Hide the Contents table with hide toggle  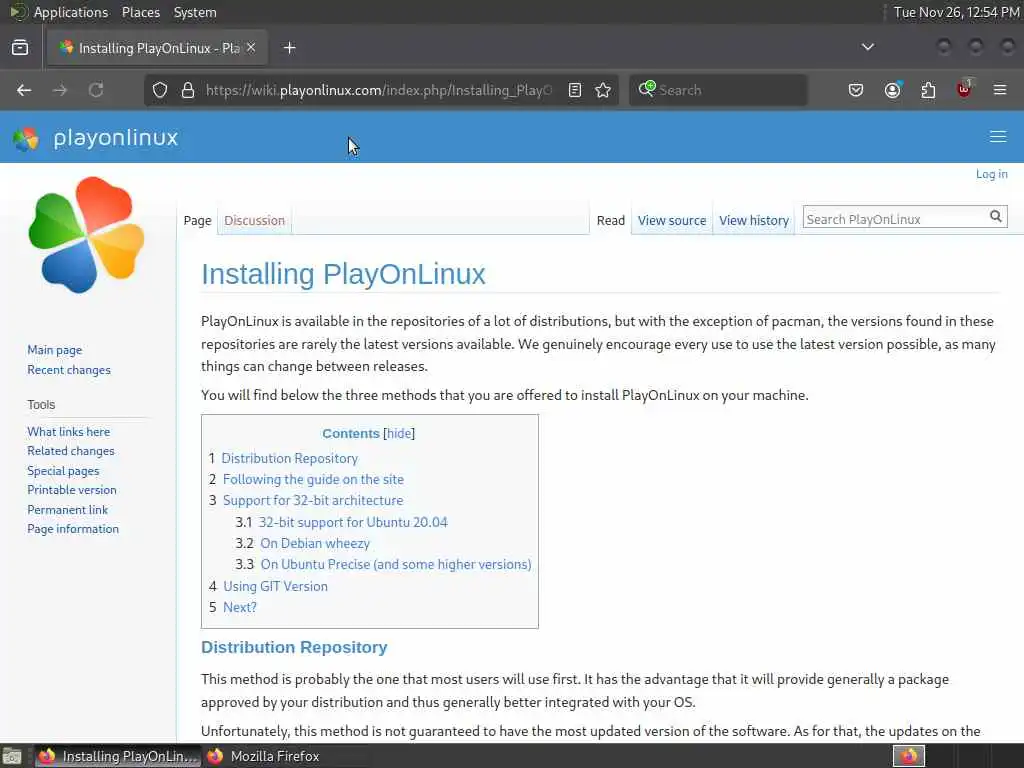(x=399, y=434)
